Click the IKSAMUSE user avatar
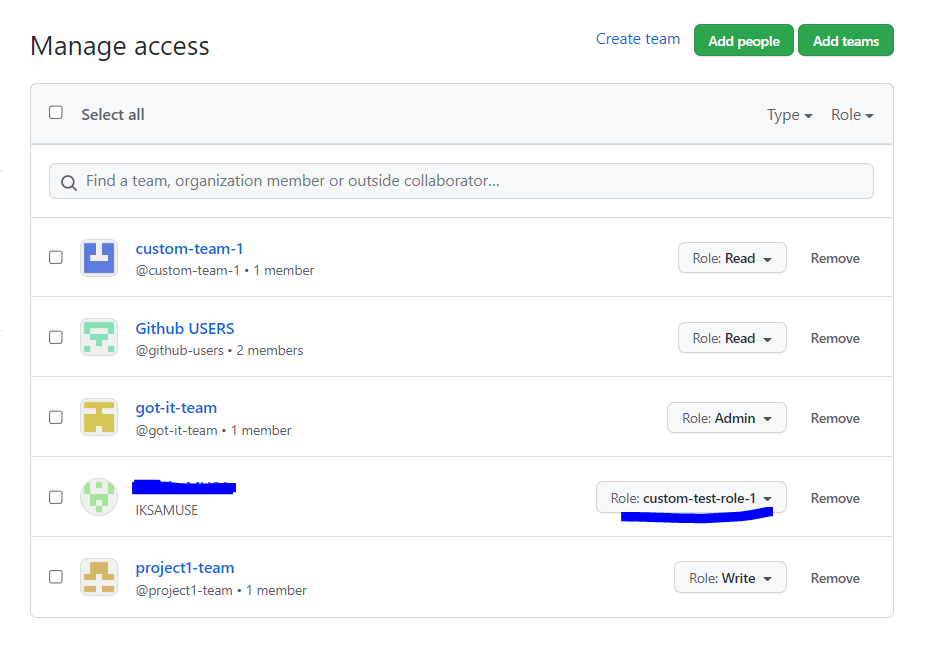This screenshot has height=649, width=937. 98,496
